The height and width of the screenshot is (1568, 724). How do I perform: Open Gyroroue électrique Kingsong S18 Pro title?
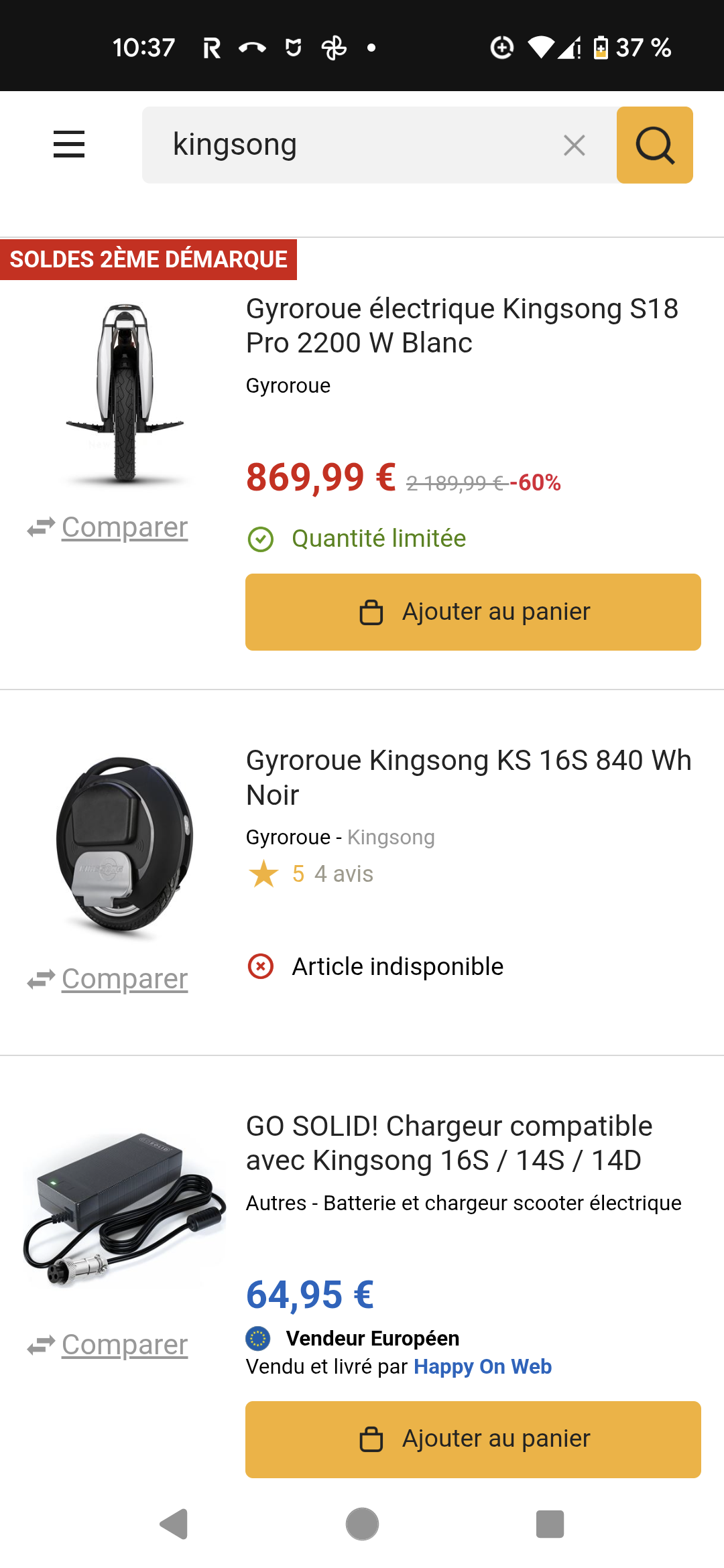coord(462,326)
